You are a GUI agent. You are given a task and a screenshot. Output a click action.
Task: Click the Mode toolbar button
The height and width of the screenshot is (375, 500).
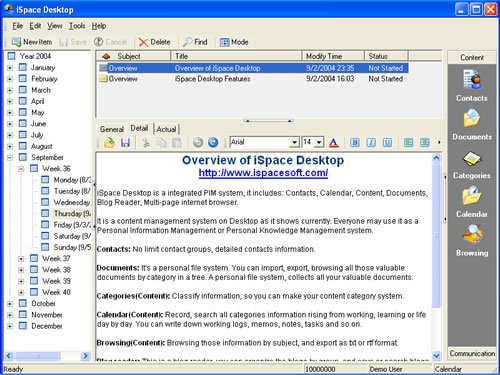coord(234,42)
